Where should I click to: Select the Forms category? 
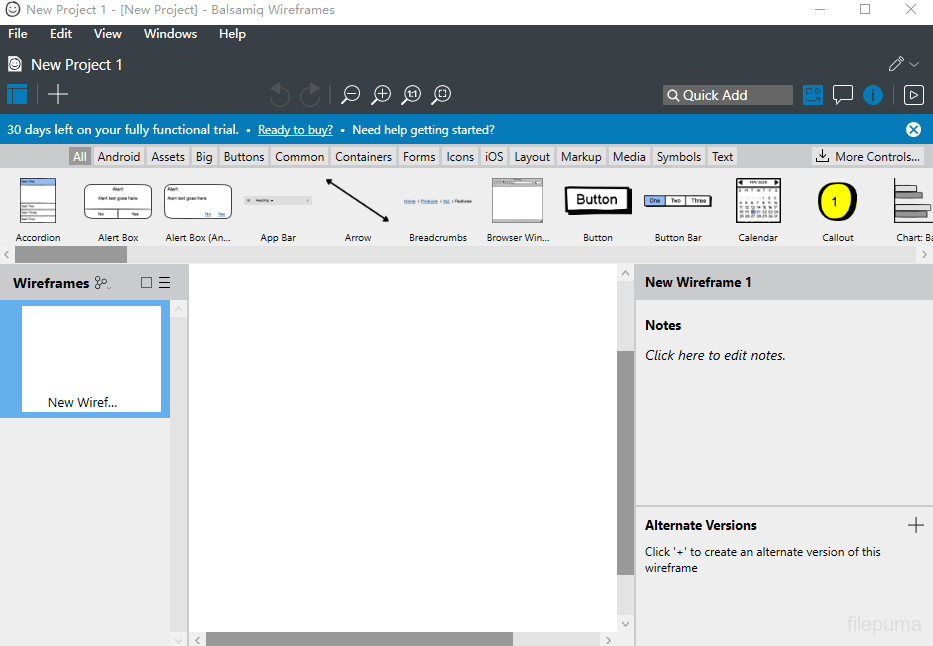(x=419, y=156)
